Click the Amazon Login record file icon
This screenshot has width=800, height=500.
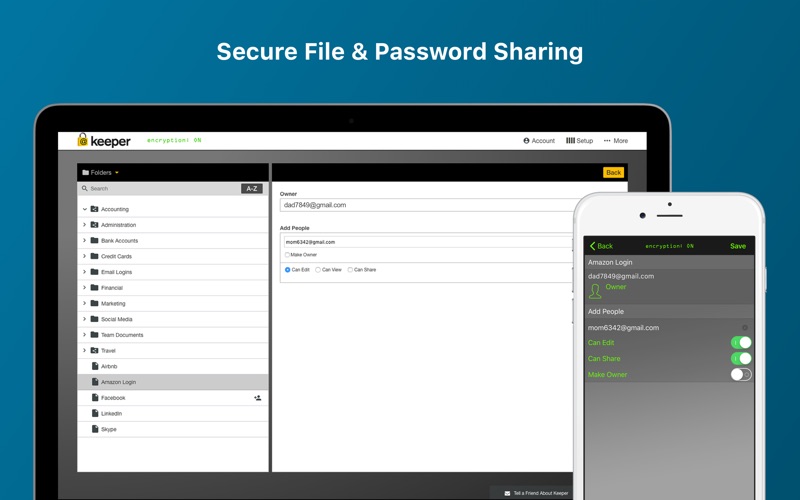(95, 382)
